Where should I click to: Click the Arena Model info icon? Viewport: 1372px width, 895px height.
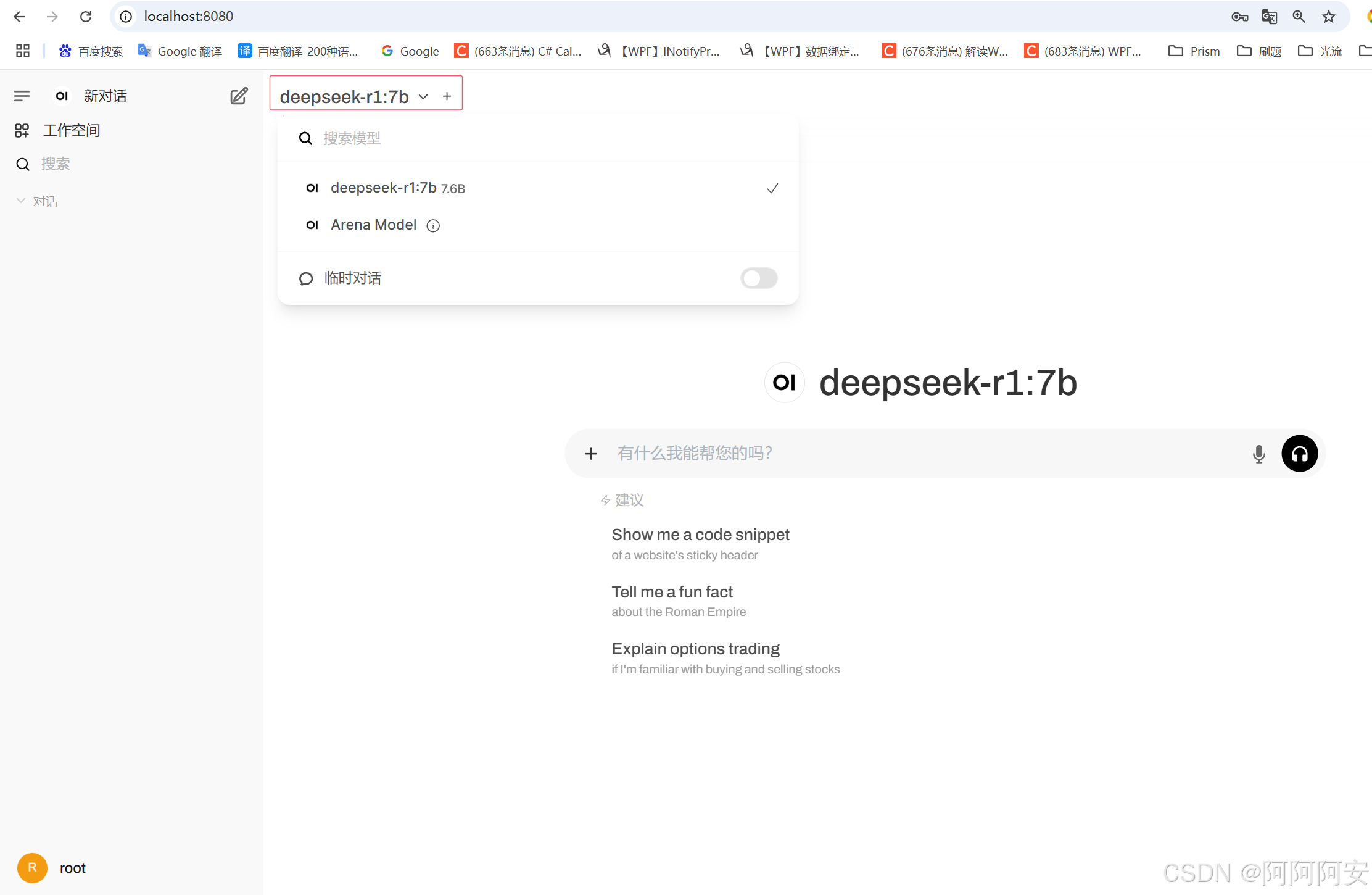click(434, 225)
